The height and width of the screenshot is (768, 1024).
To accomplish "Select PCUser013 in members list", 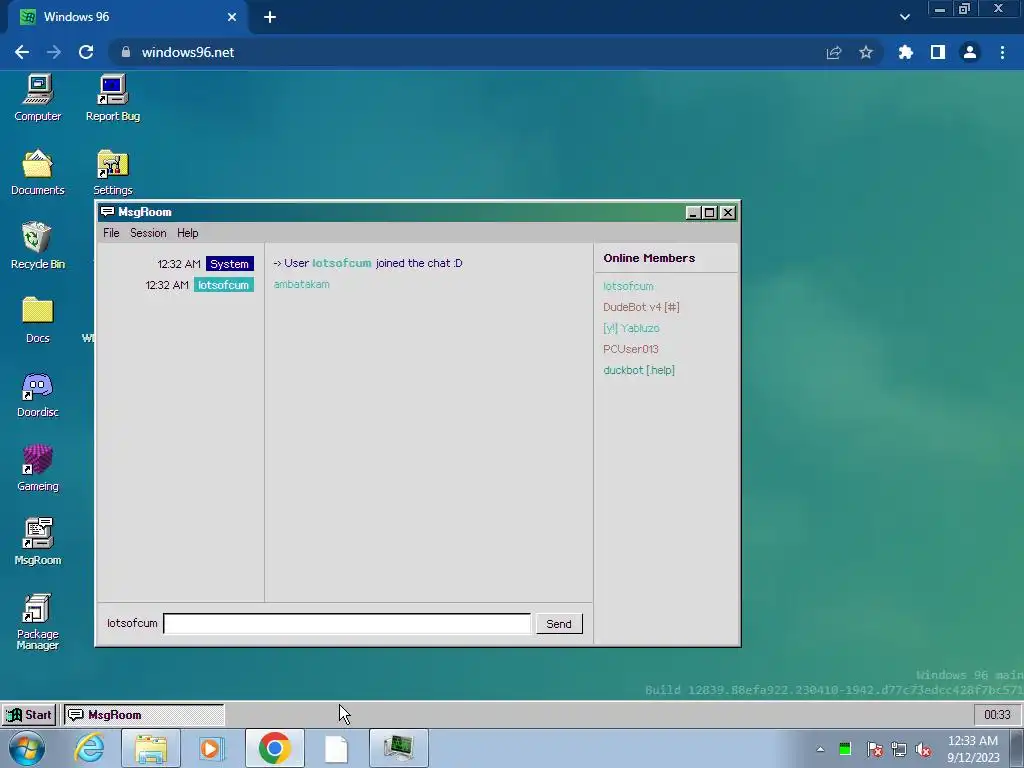I will [631, 349].
